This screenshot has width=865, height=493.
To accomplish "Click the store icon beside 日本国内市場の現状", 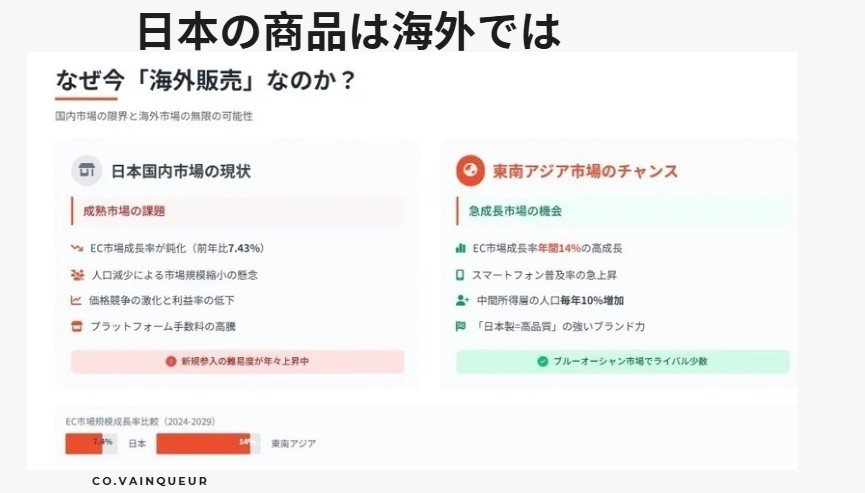I will point(88,171).
